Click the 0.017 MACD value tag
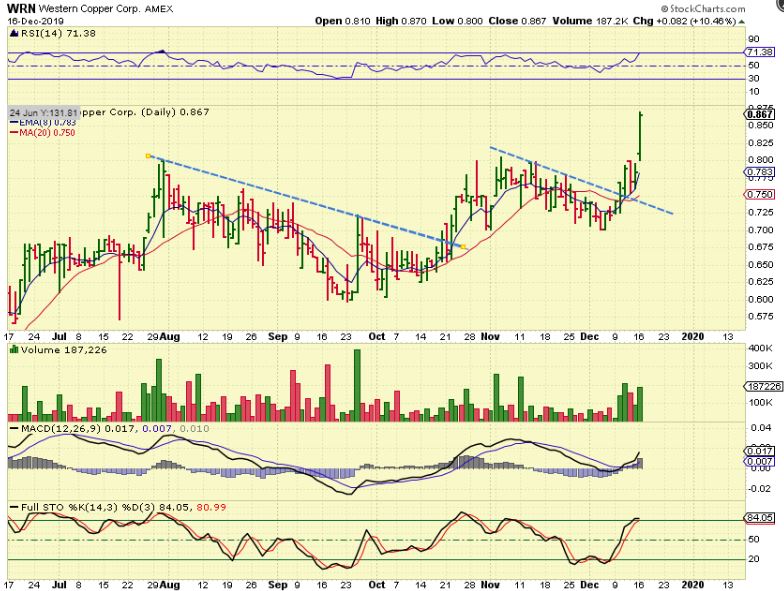The image size is (784, 591). [x=760, y=452]
